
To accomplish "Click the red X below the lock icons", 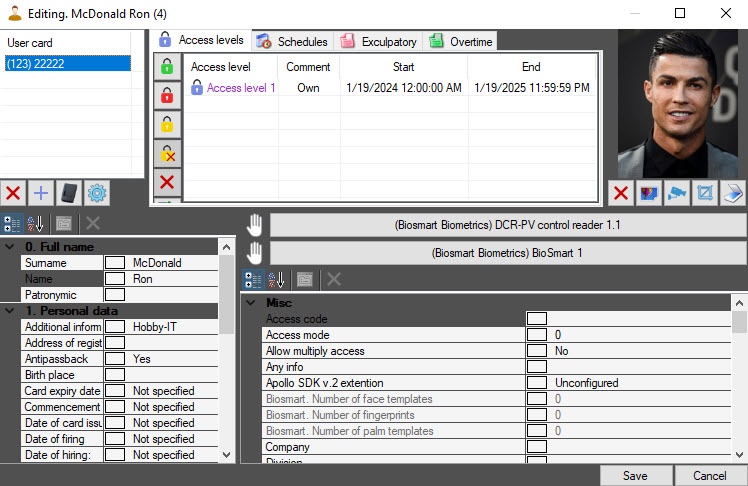I will coord(167,182).
